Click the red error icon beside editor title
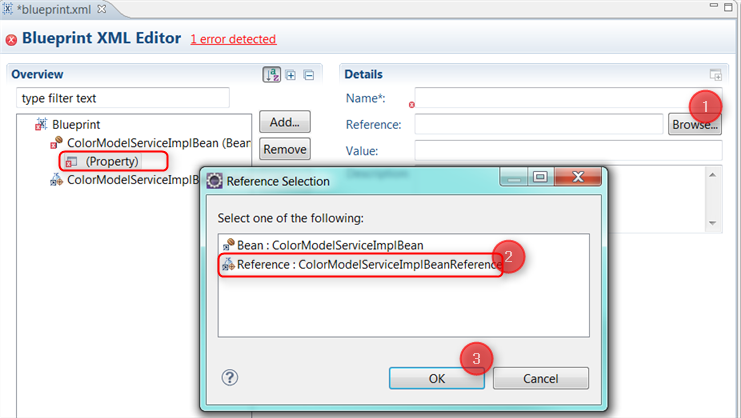The height and width of the screenshot is (418, 741). [x=11, y=39]
